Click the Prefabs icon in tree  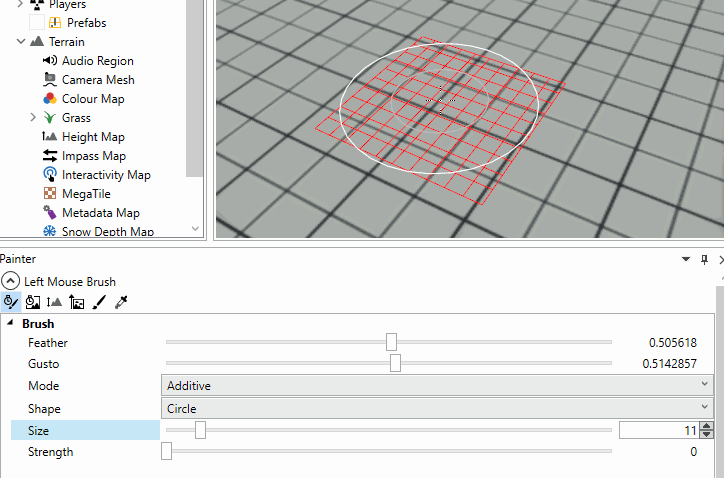point(55,22)
